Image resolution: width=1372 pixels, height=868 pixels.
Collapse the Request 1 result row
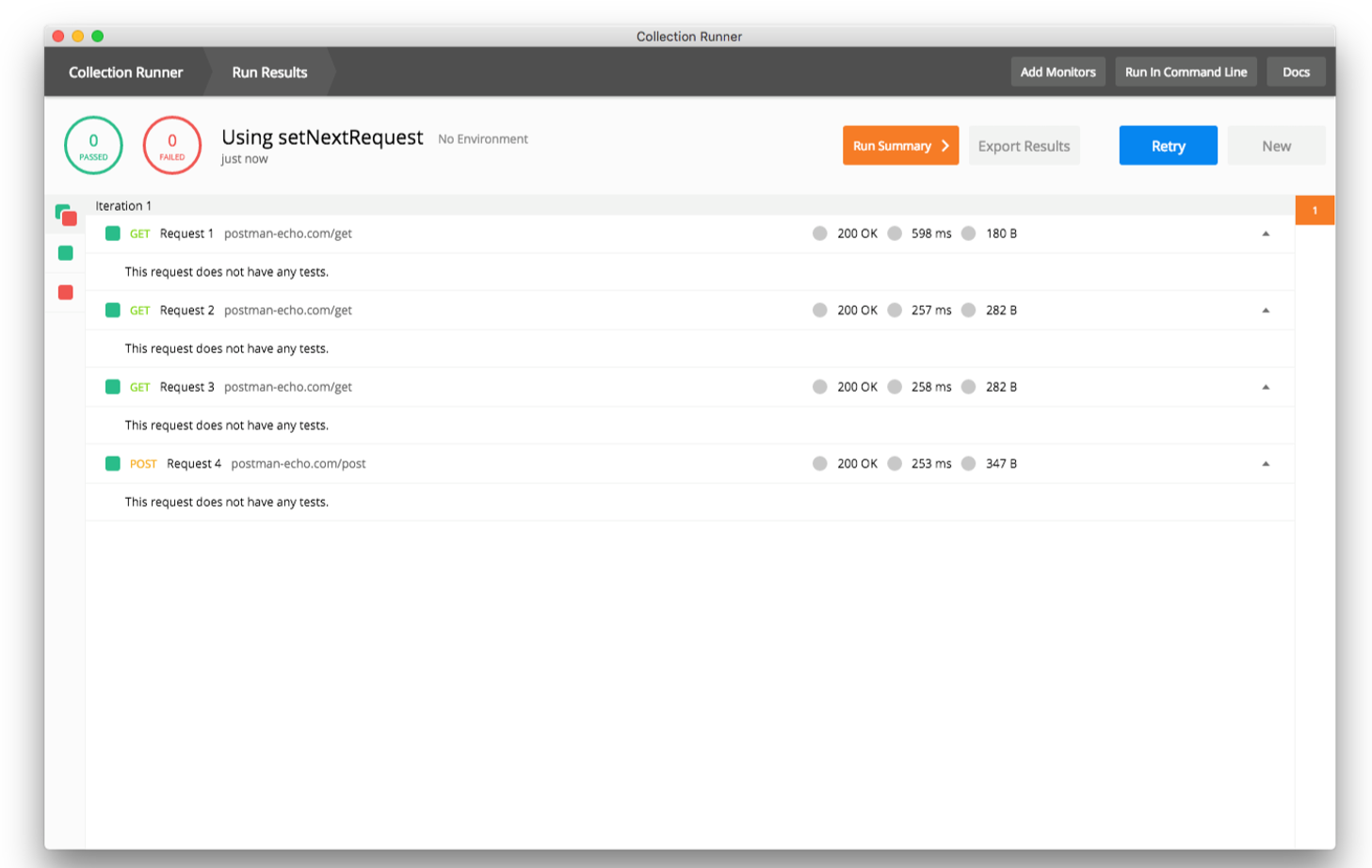[1266, 233]
